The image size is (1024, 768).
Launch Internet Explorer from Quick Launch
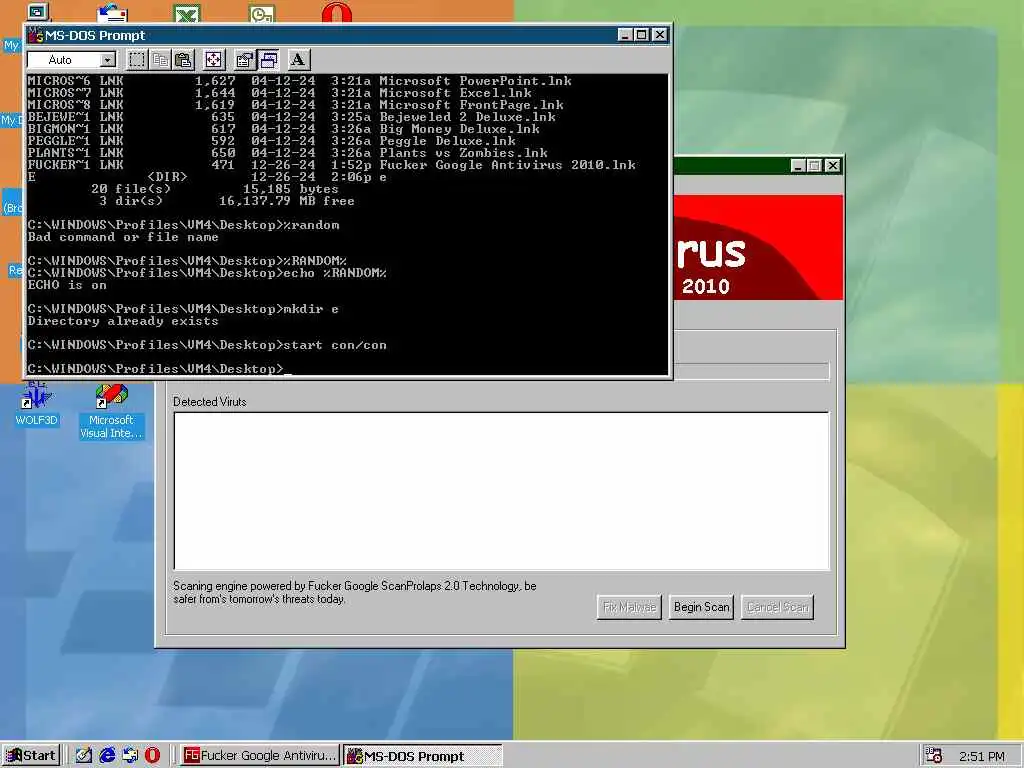coord(107,756)
